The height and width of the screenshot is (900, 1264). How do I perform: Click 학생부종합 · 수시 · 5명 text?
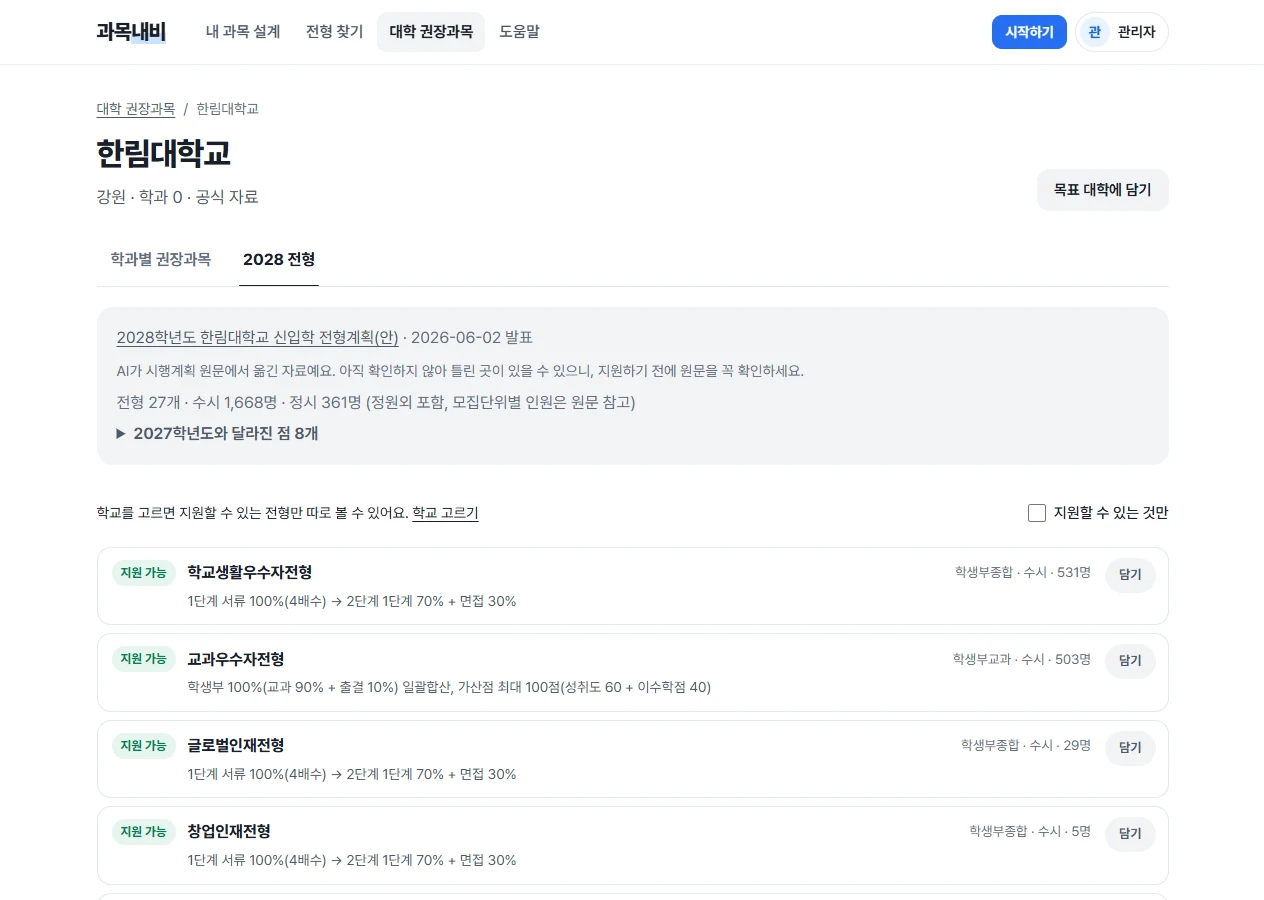click(x=1030, y=831)
